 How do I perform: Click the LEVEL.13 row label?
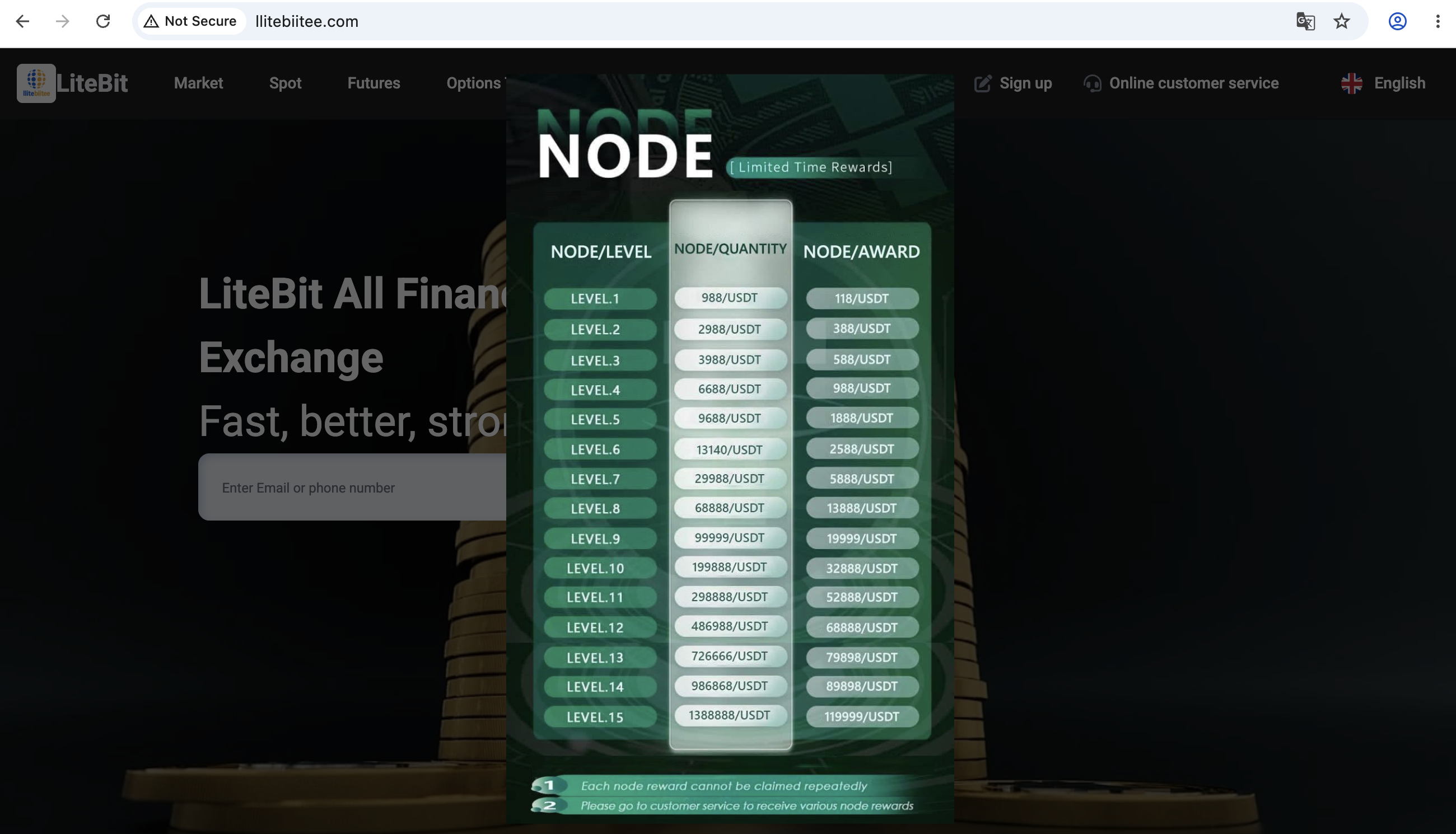(600, 658)
